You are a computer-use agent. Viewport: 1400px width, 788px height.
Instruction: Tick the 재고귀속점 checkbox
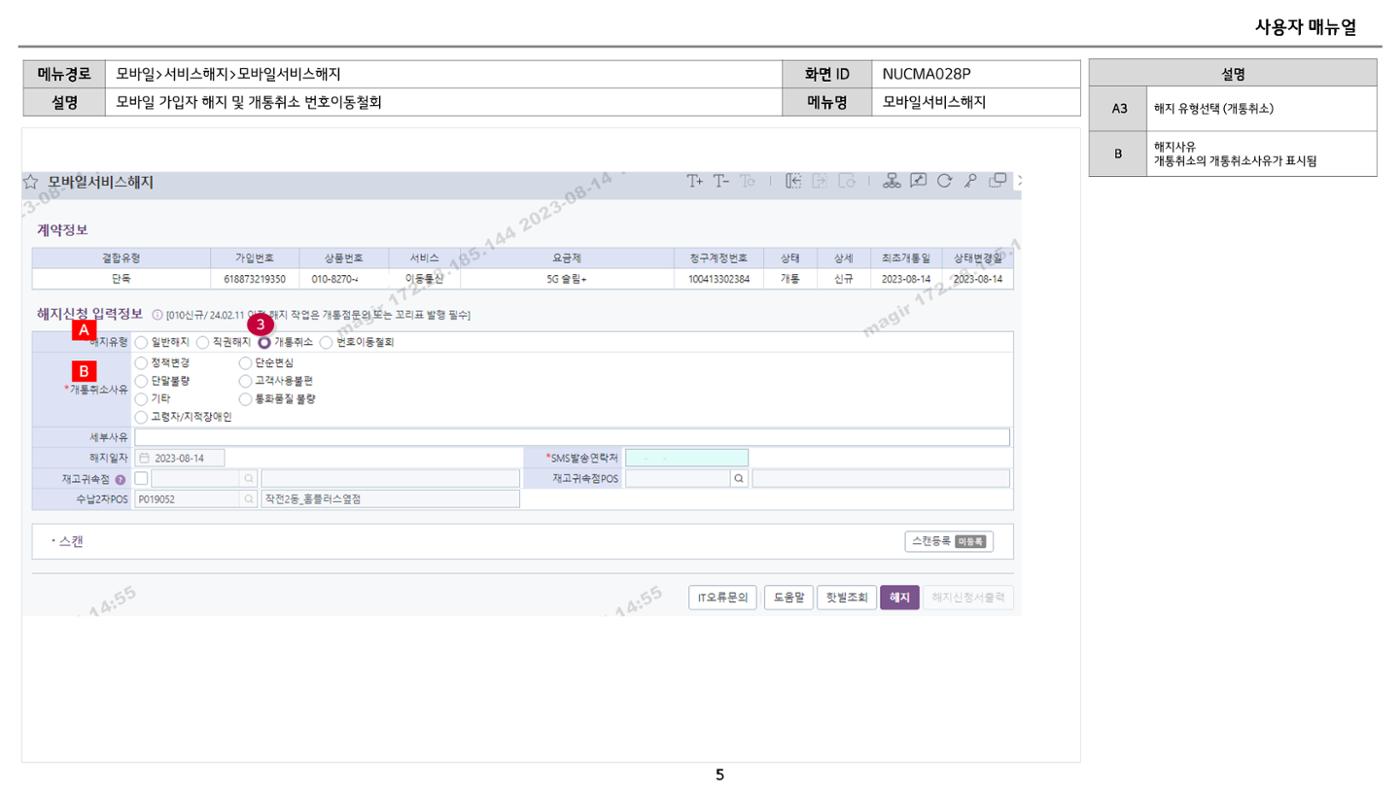pos(141,478)
